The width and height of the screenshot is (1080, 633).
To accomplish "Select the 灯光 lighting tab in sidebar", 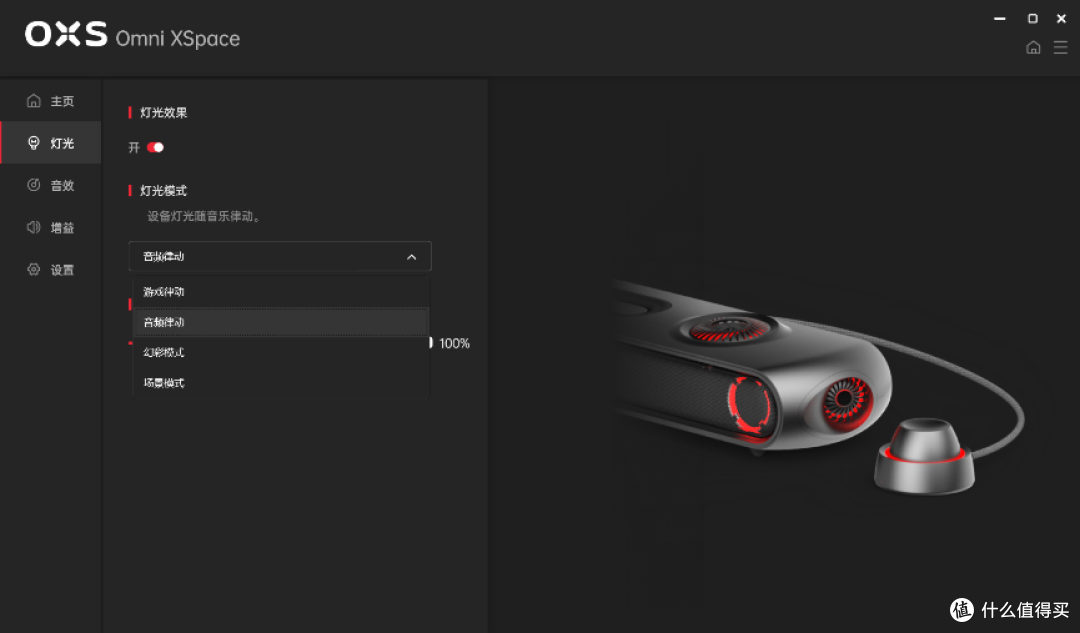I will point(50,143).
